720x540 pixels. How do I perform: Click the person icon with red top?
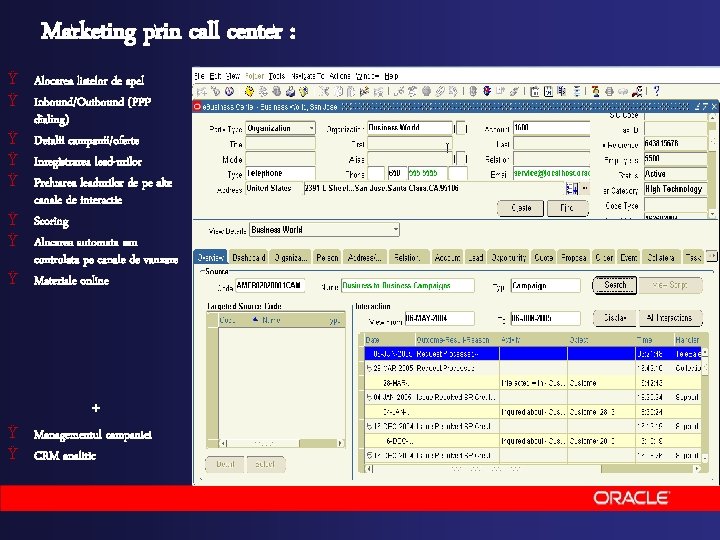[x=596, y=91]
